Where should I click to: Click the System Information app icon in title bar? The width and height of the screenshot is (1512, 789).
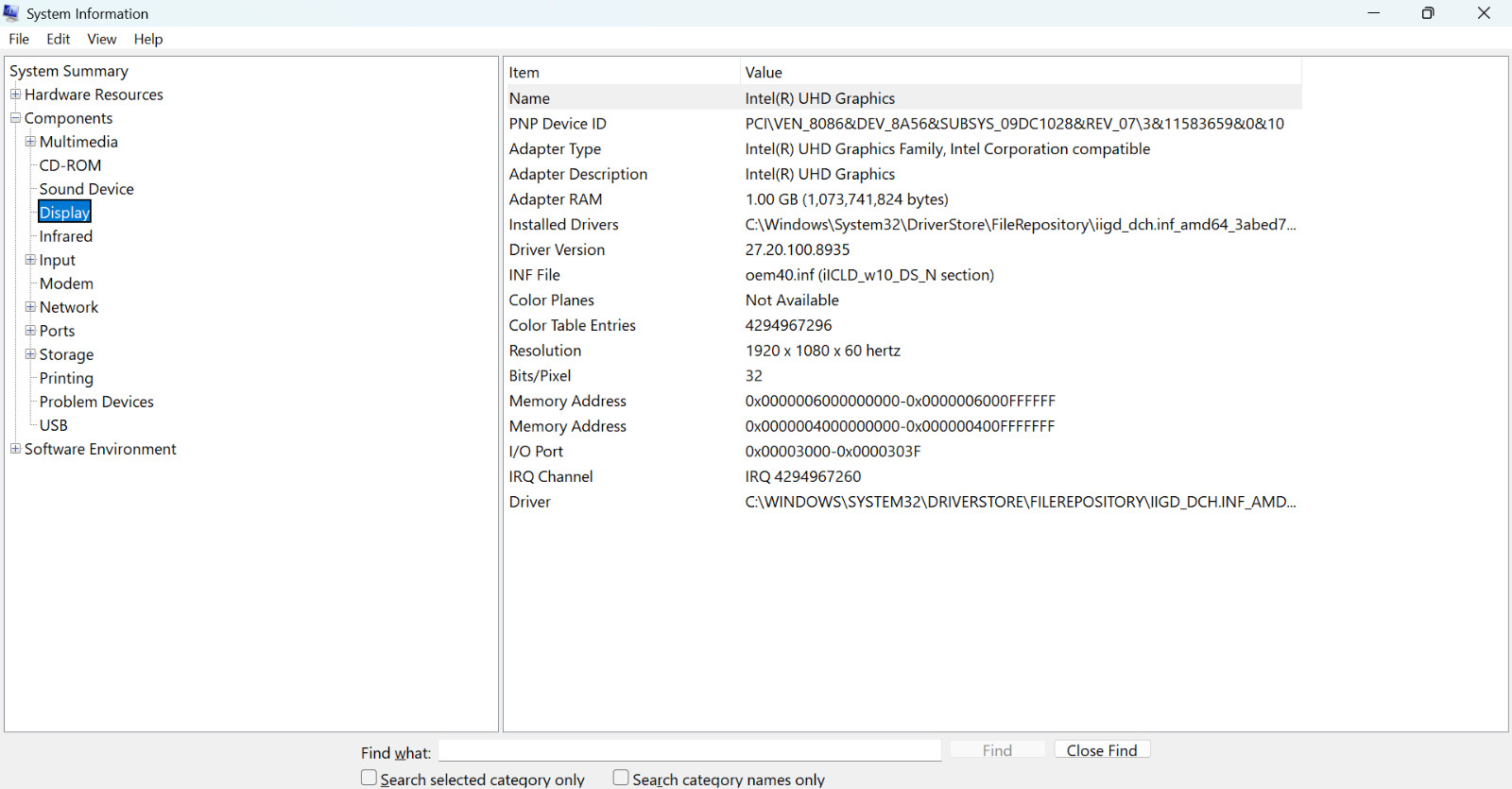[x=11, y=13]
